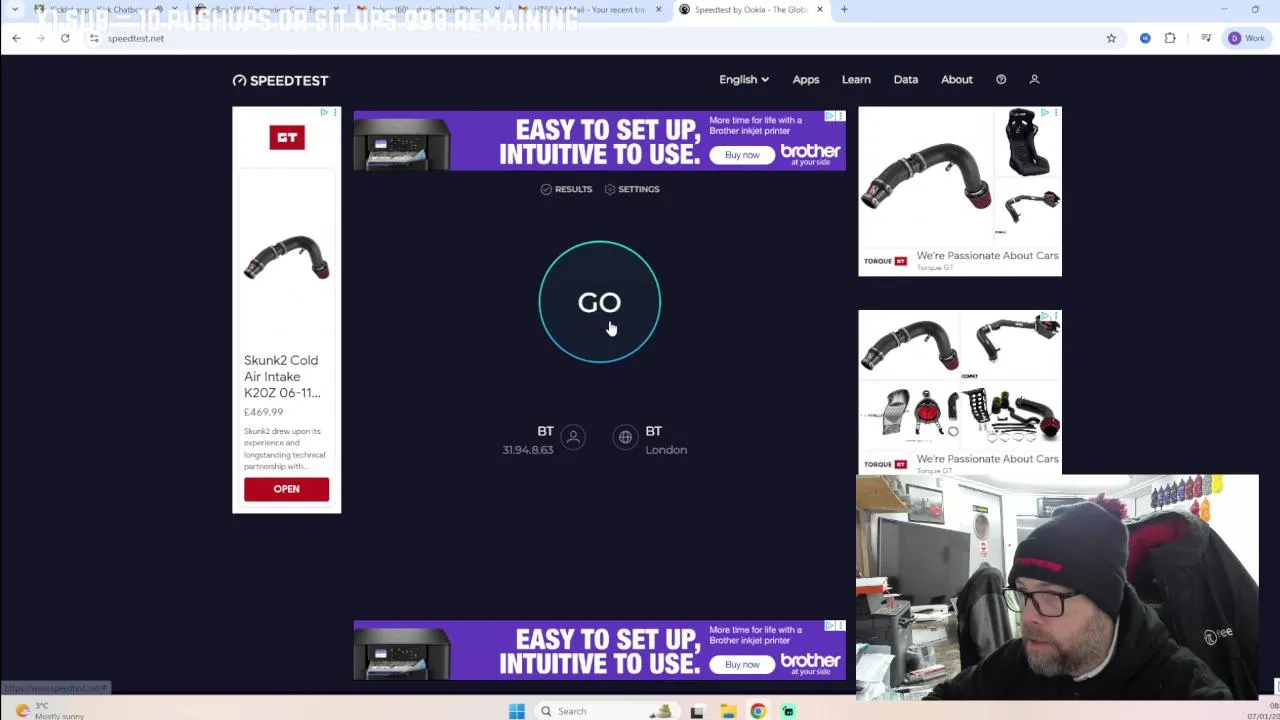The image size is (1280, 720).
Task: Click the browser back arrow
Action: click(x=16, y=38)
